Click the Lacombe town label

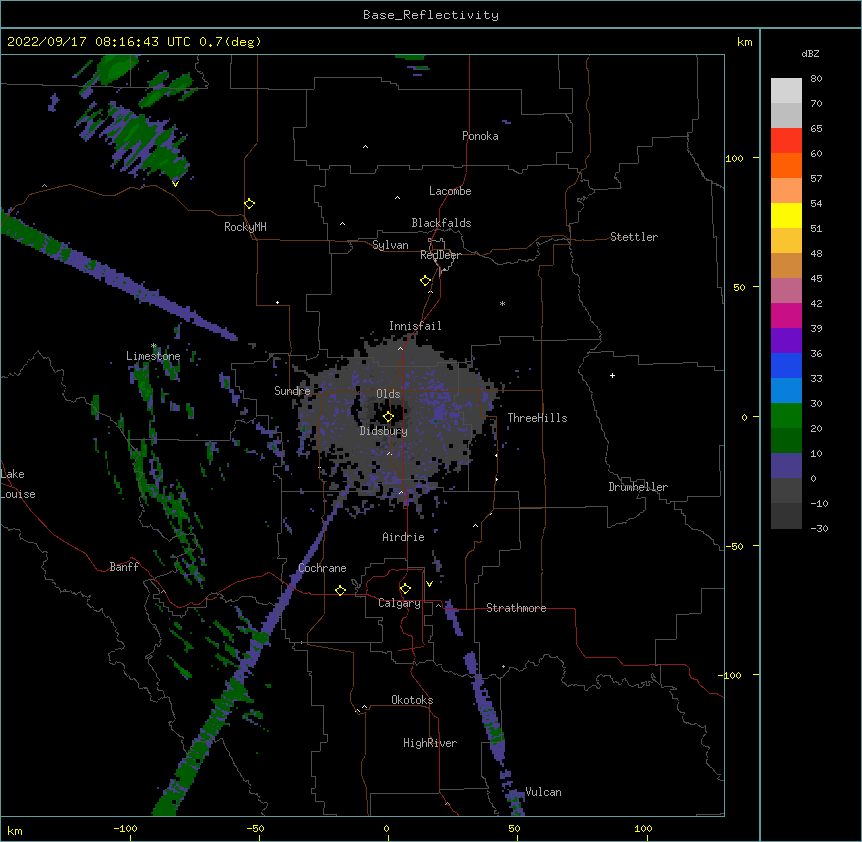(450, 191)
